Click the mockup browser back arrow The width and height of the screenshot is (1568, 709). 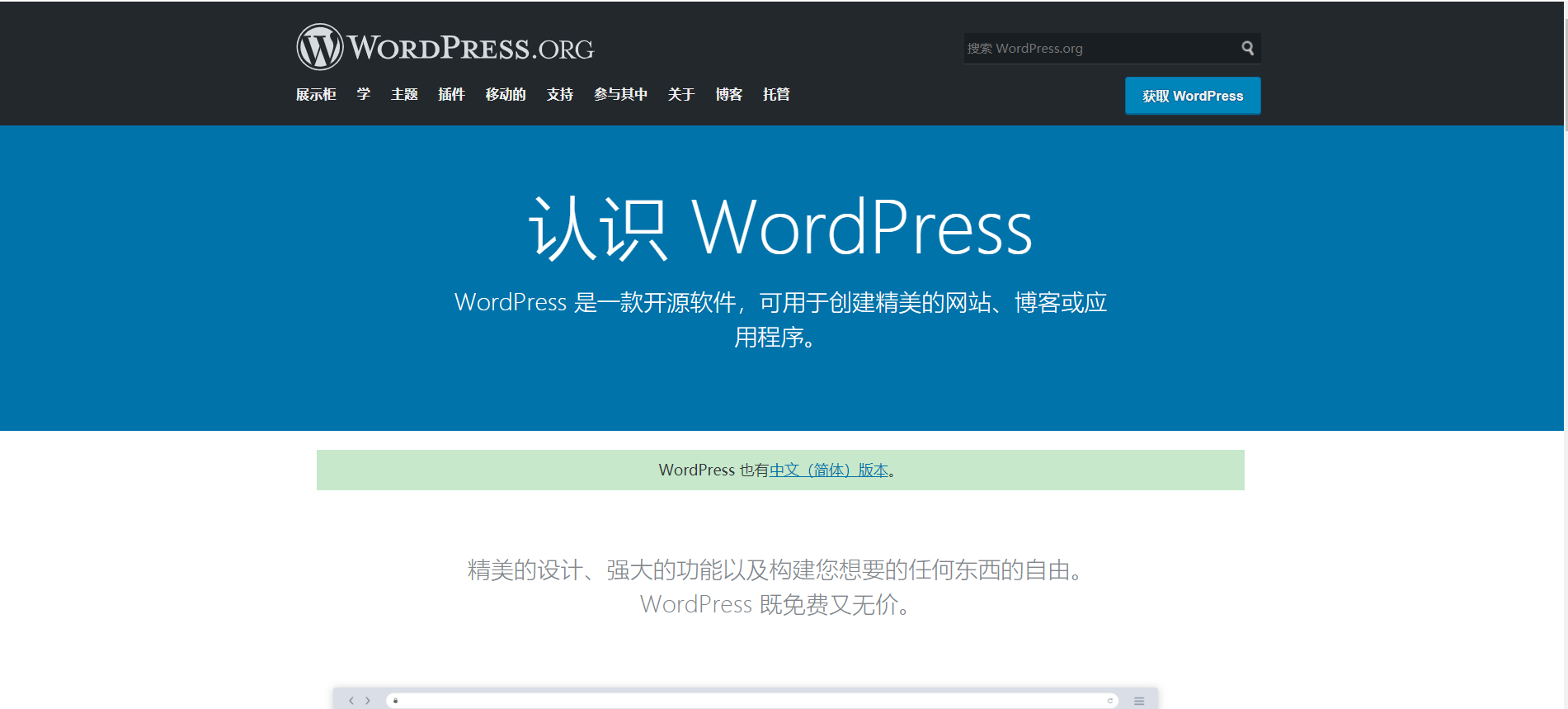(351, 701)
